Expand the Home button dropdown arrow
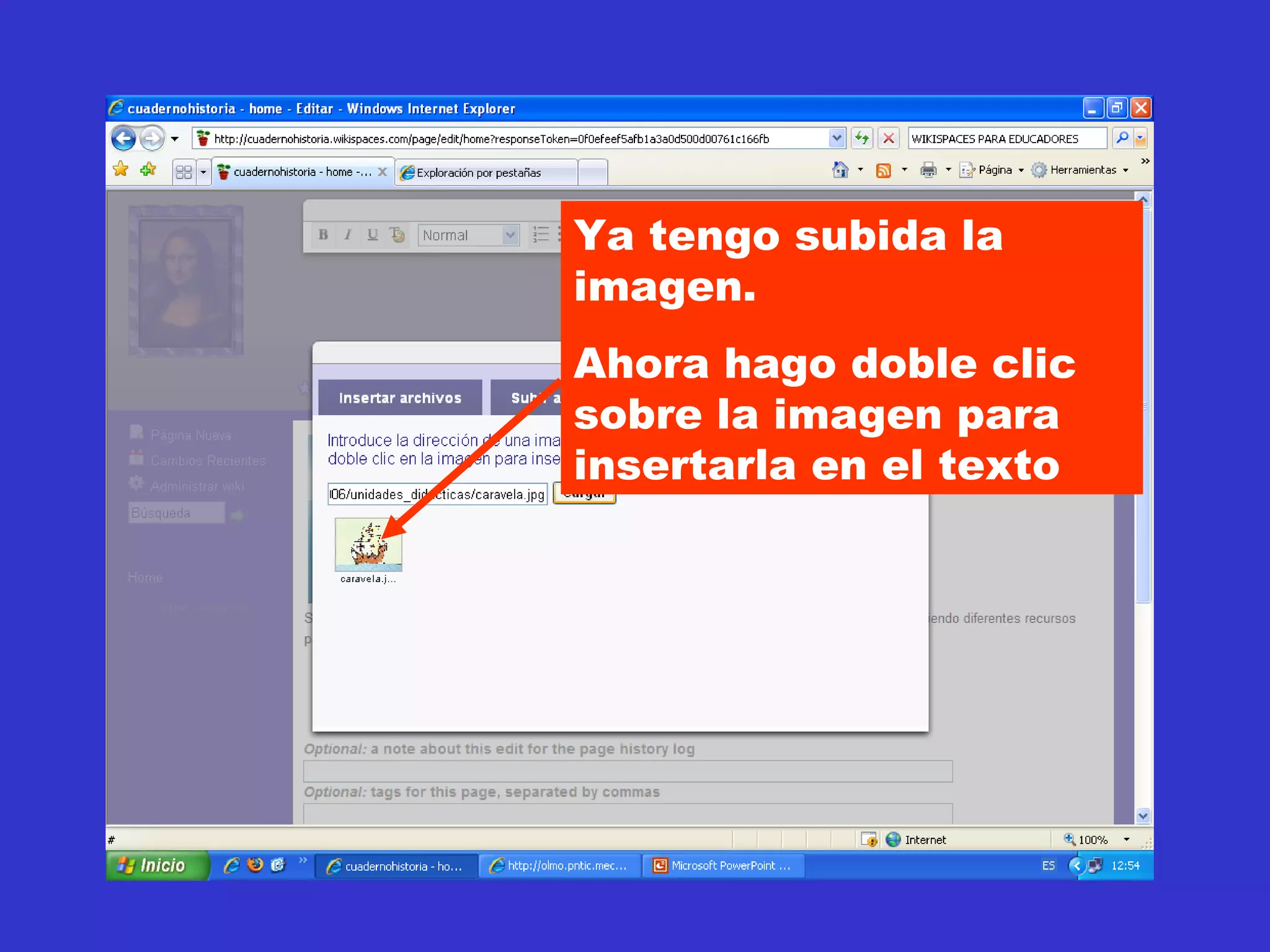 [860, 170]
